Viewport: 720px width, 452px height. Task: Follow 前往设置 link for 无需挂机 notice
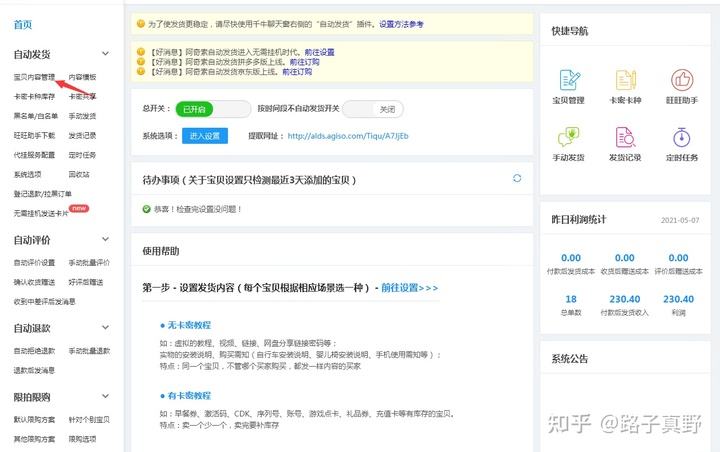(x=320, y=52)
